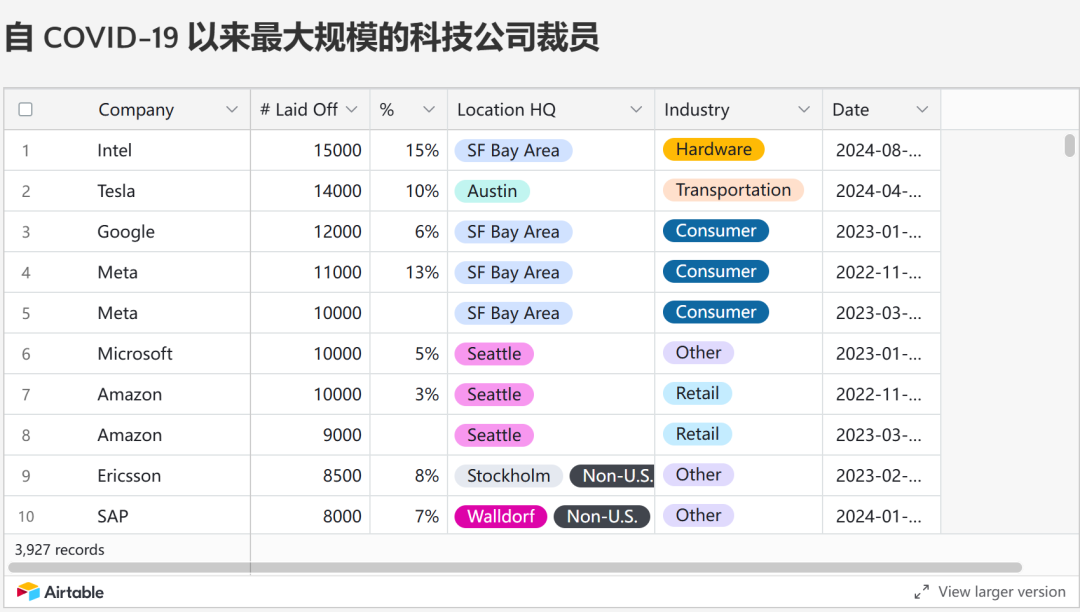Open the % column dropdown
The image size is (1080, 612).
429,109
